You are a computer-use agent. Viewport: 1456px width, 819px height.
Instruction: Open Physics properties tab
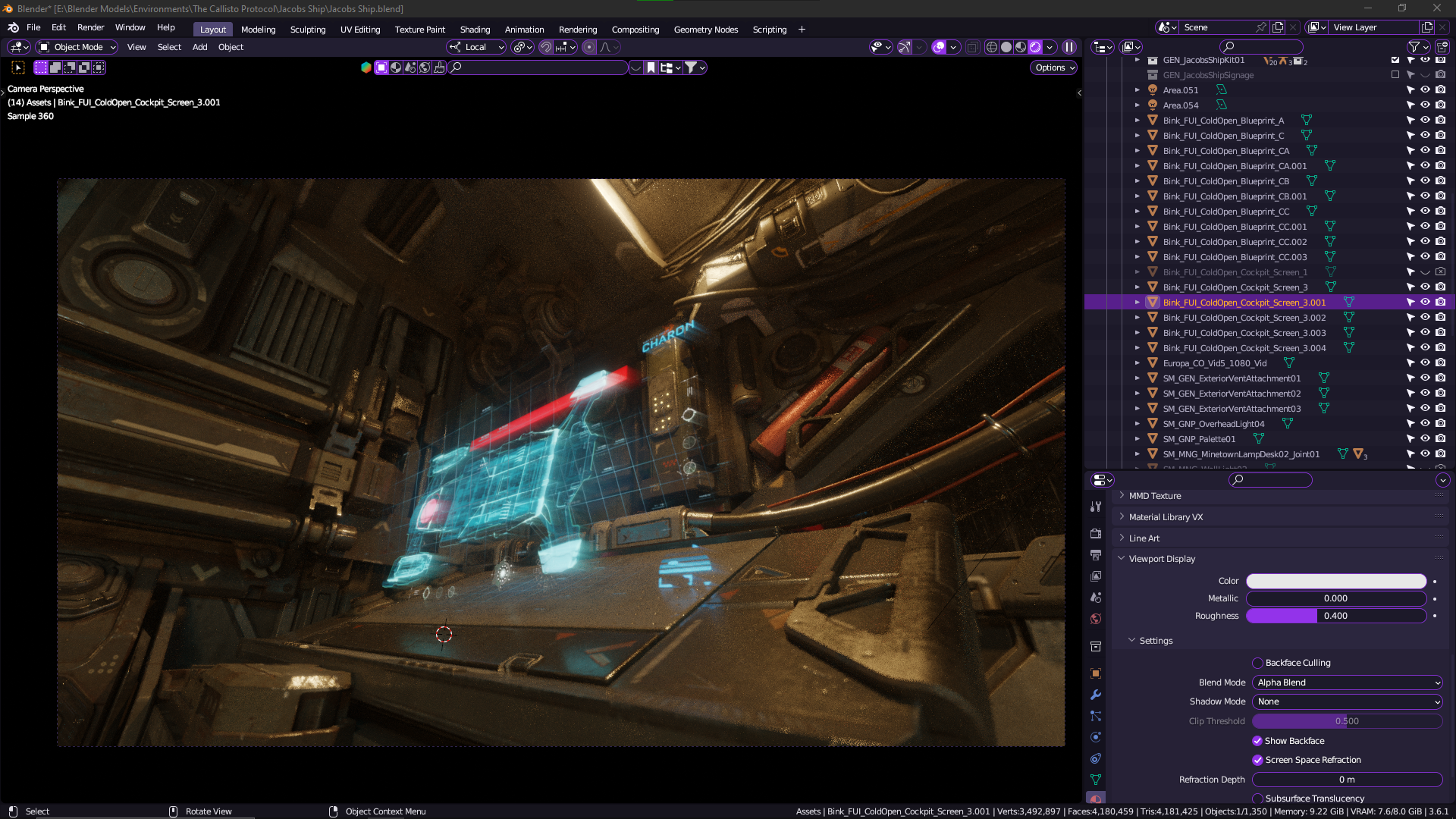tap(1096, 737)
